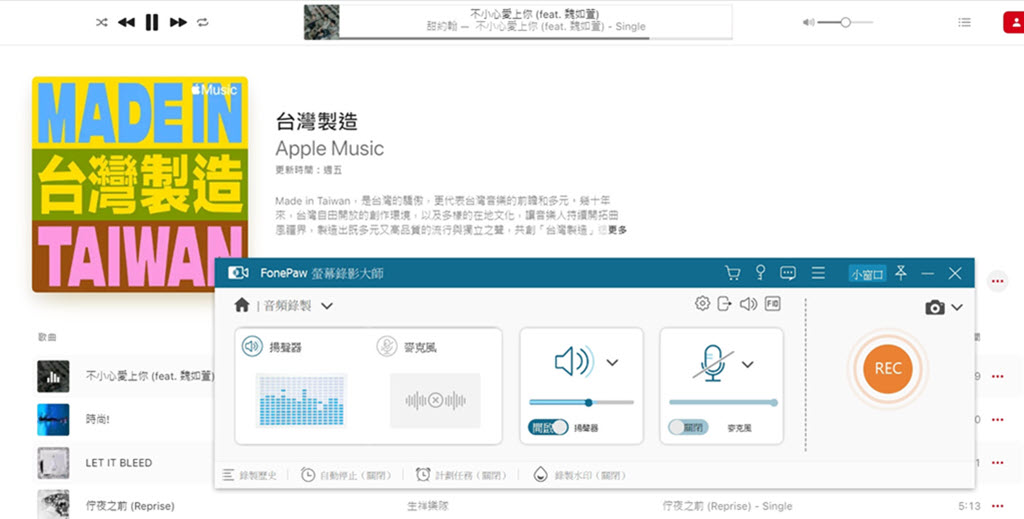Viewport: 1024px width, 519px height.
Task: Pause the currently playing song
Action: tap(152, 22)
